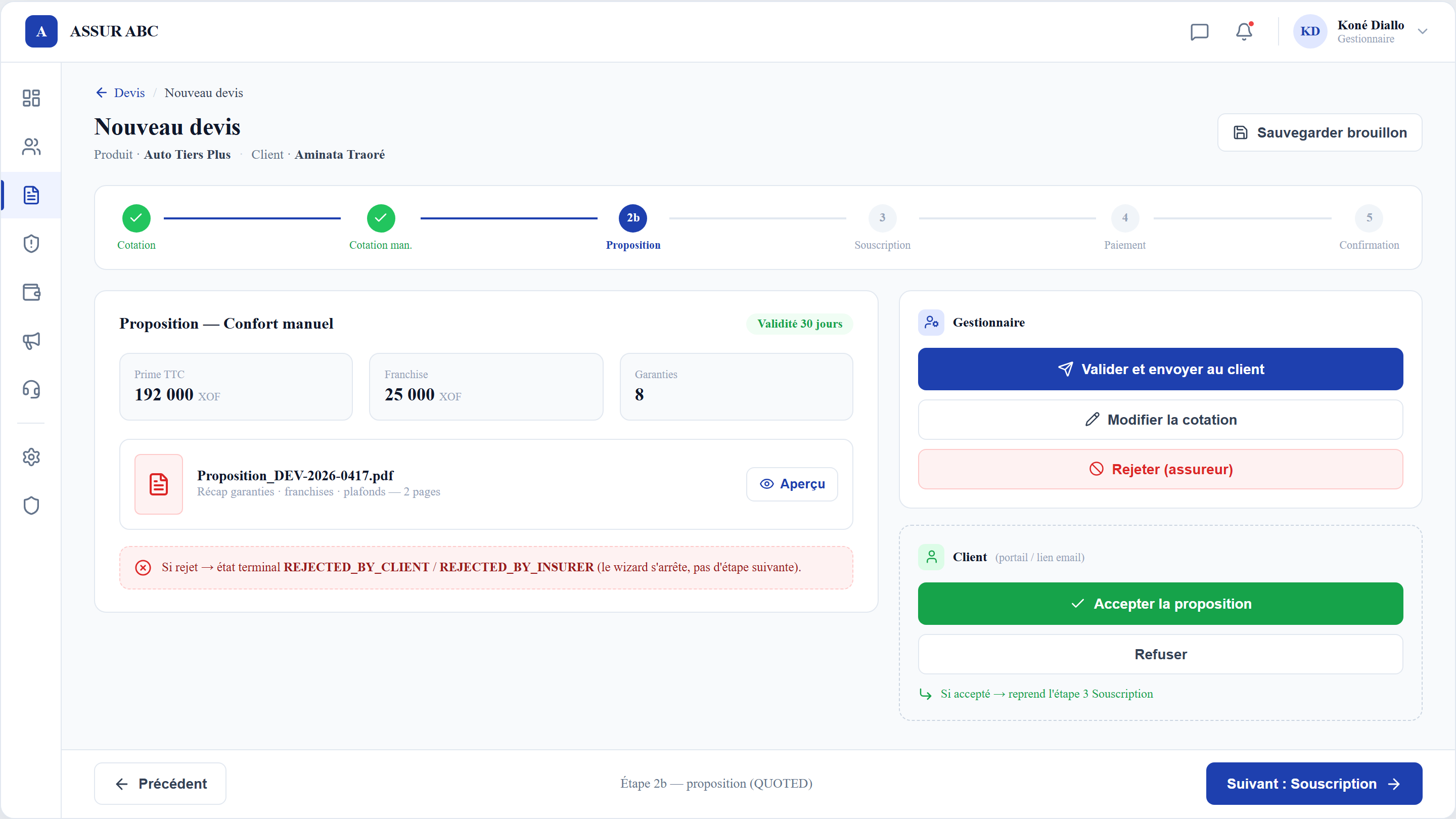Open the megaphone campaigns sidebar icon

coord(31,341)
